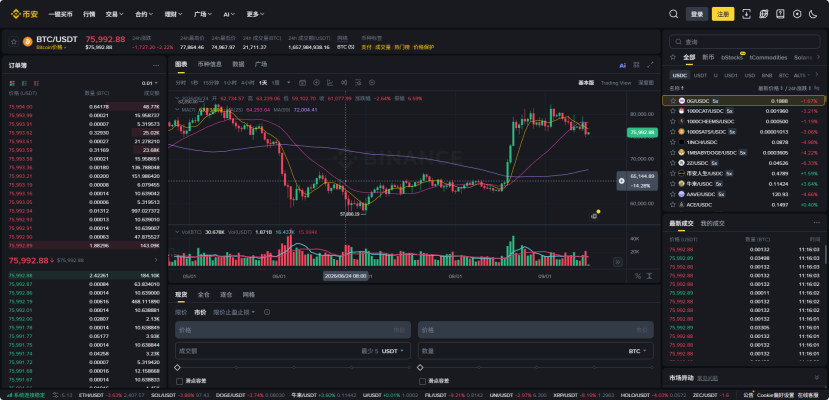Image resolution: width=829 pixels, height=400 pixels.
Task: Click the AI analysis icon above chart
Action: coord(622,65)
